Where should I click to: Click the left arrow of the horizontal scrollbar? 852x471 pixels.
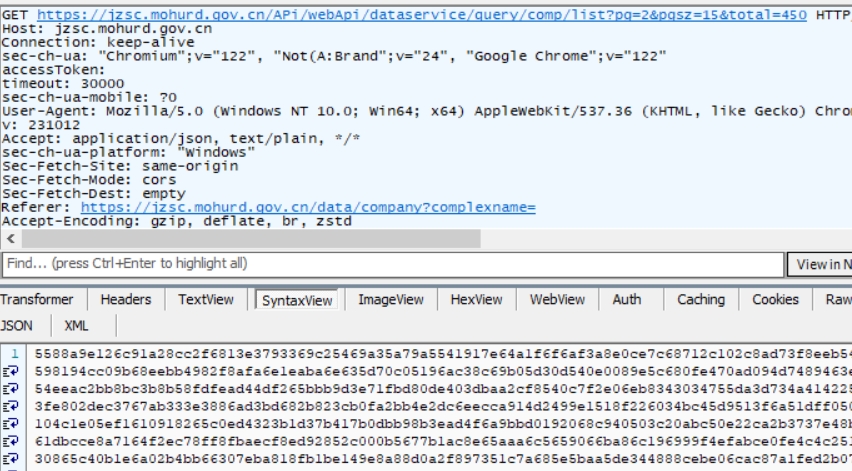coord(10,240)
